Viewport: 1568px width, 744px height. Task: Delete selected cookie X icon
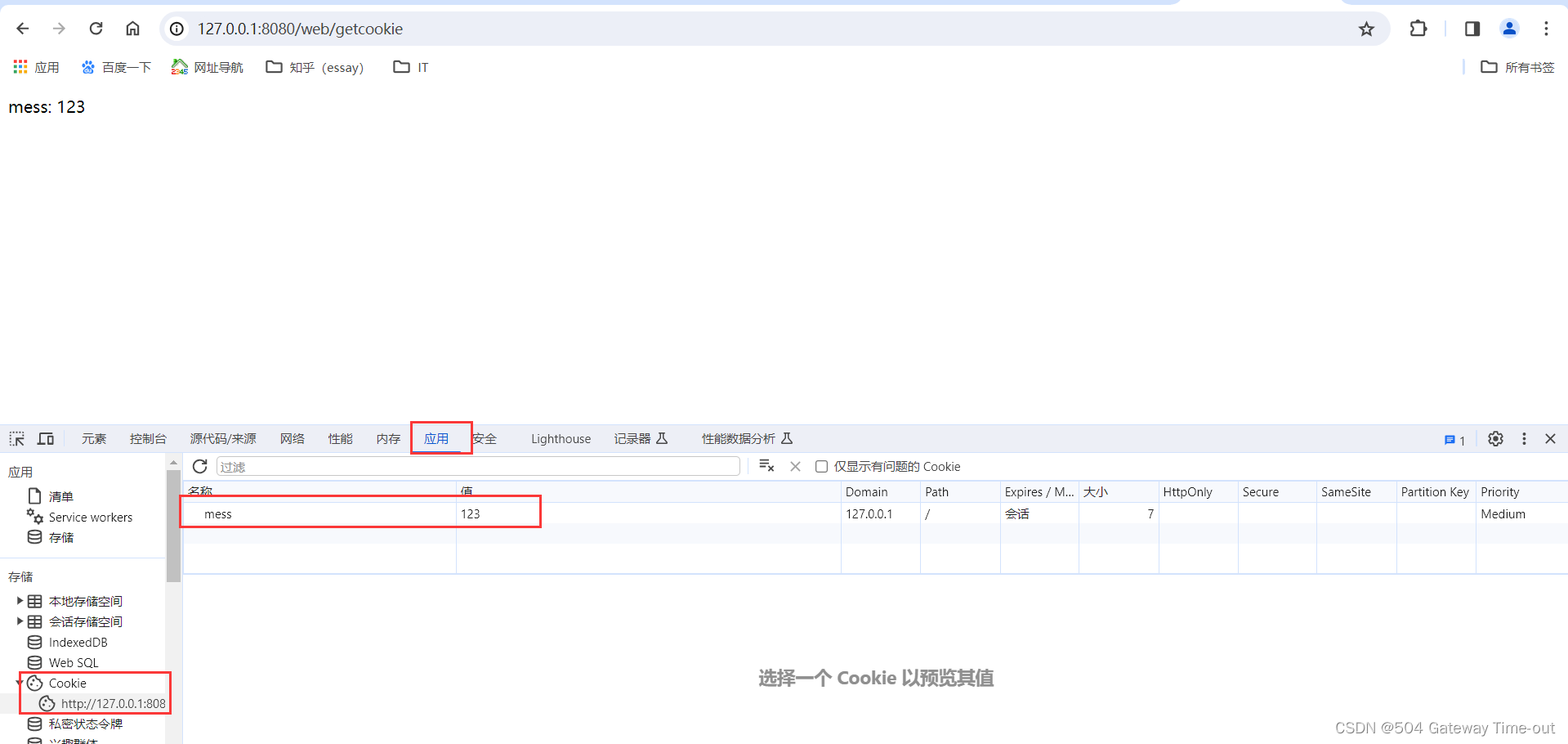tap(795, 466)
